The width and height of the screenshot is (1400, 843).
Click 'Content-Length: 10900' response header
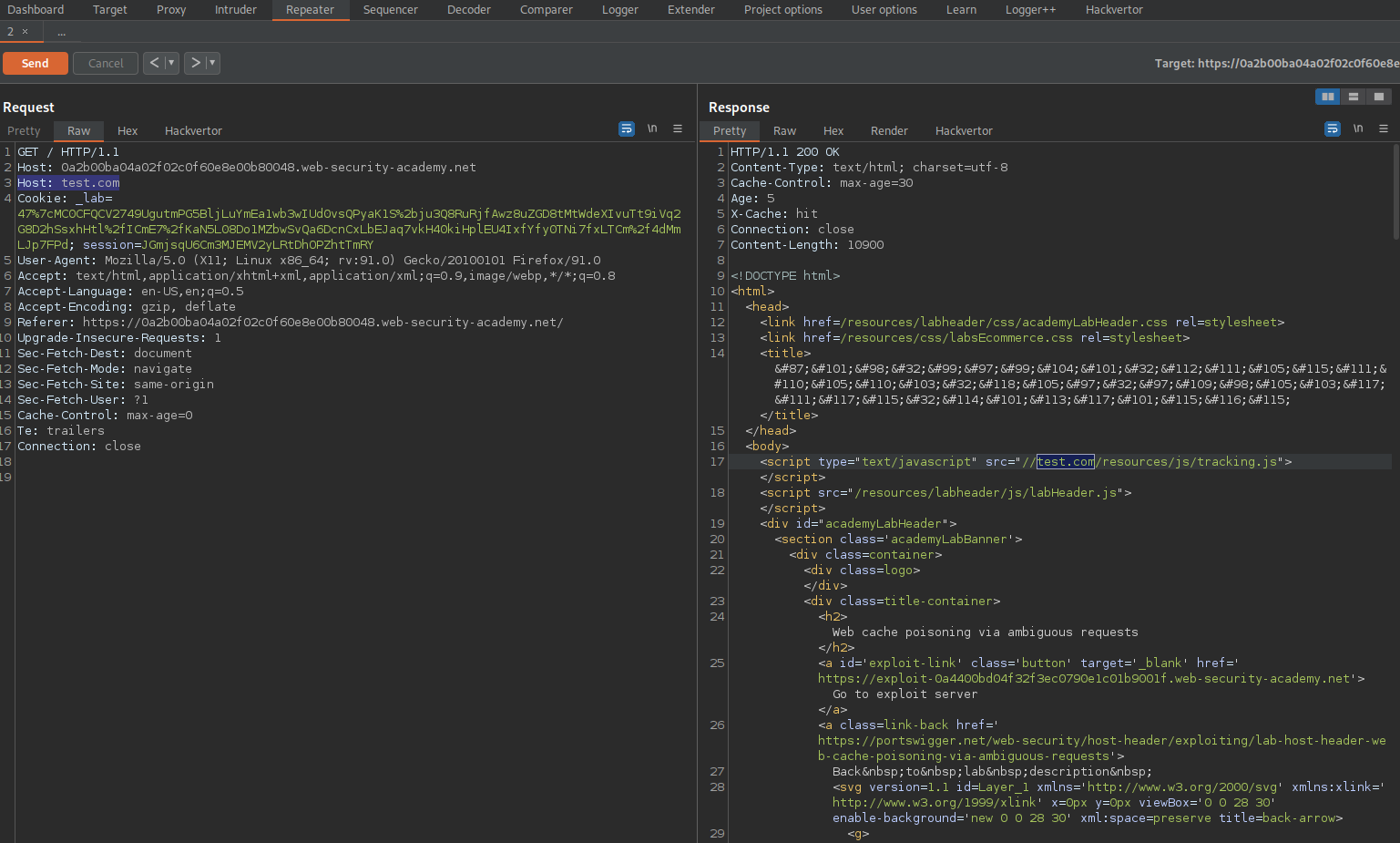(x=807, y=245)
